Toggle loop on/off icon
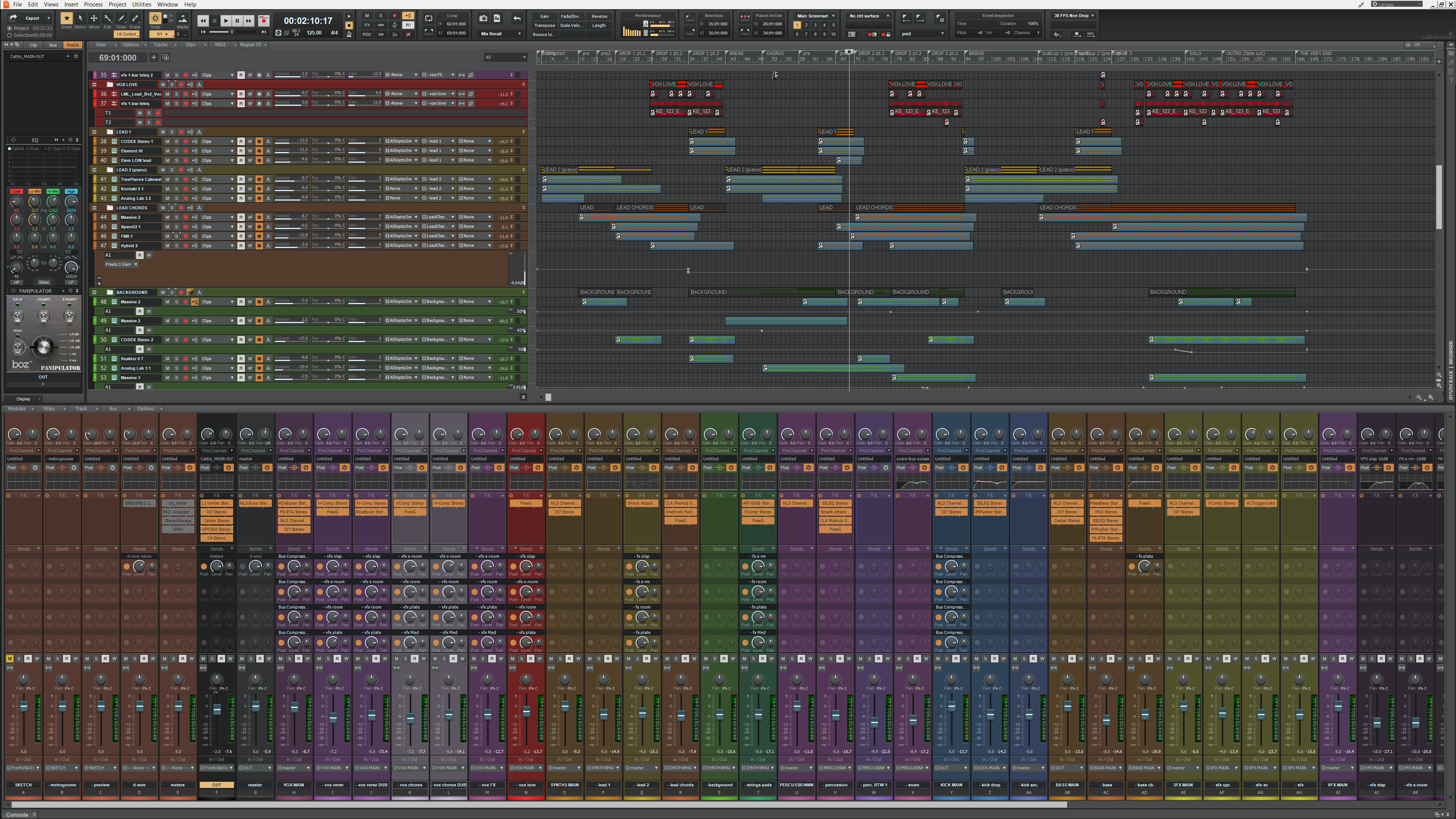Viewport: 1456px width, 819px height. [x=428, y=18]
